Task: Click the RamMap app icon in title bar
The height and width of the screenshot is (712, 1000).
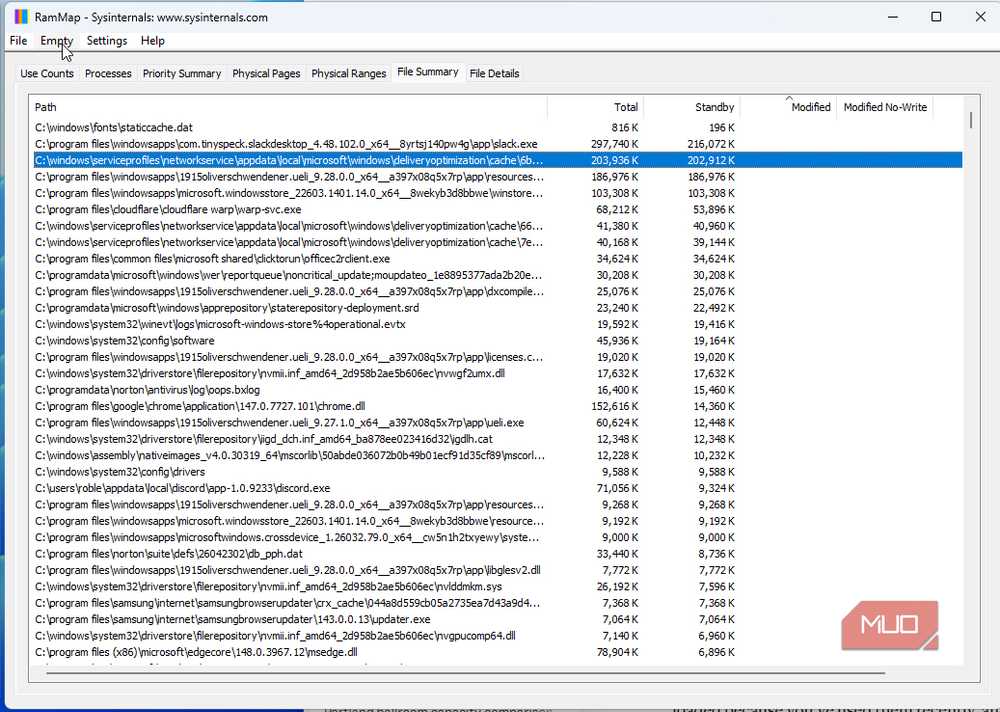Action: click(x=20, y=17)
